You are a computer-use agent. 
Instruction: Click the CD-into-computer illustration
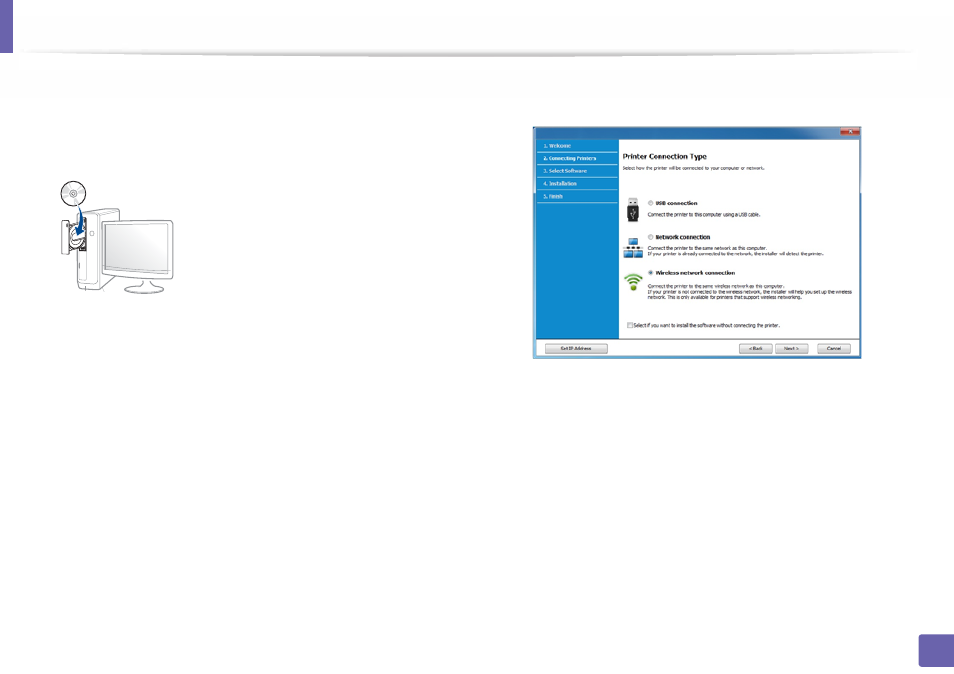117,237
